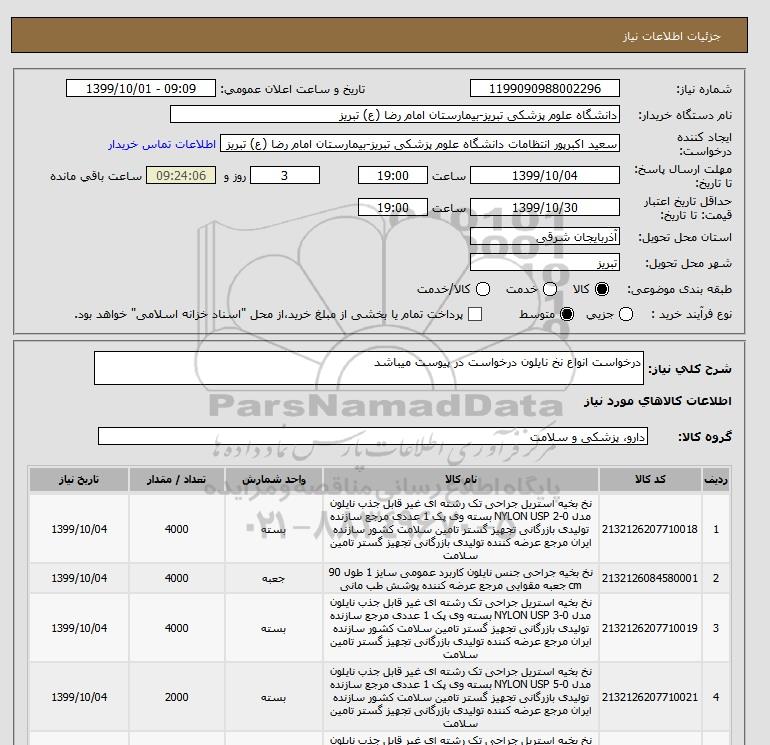Click the request creator field سعید اکبرپور
This screenshot has height=745, width=770.
point(420,143)
